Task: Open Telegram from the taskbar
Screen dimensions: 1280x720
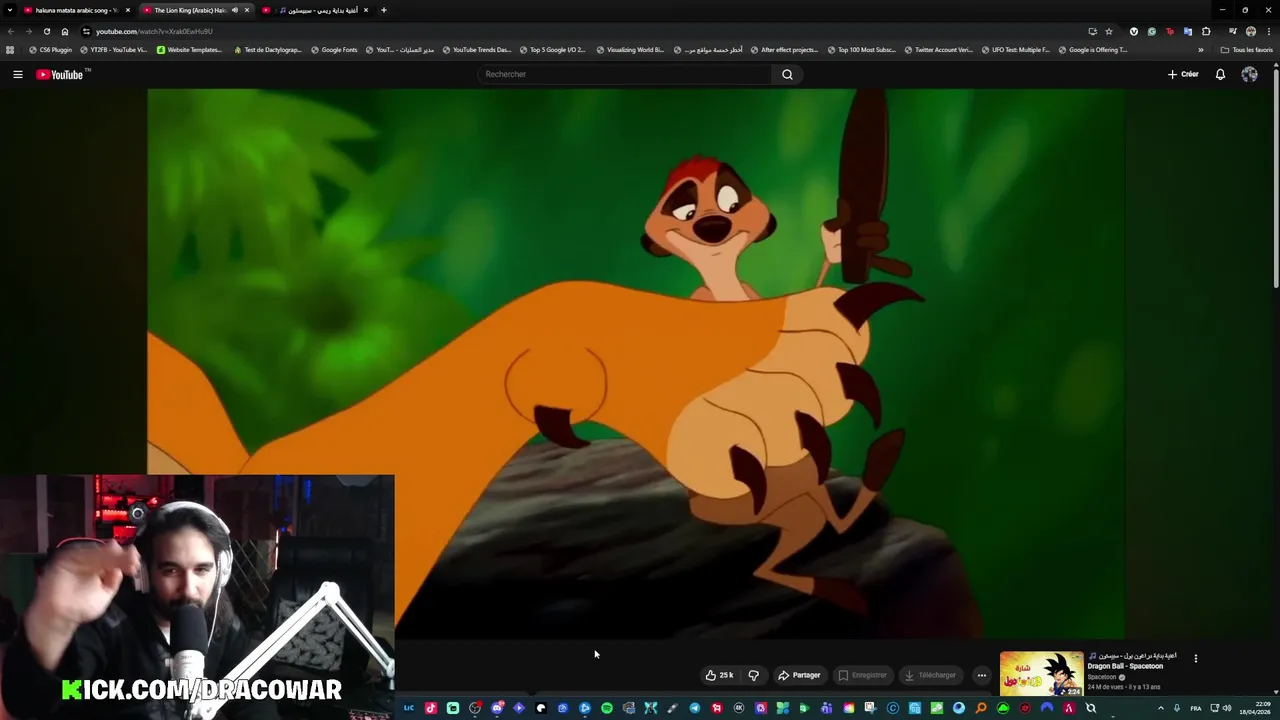Action: tap(694, 708)
